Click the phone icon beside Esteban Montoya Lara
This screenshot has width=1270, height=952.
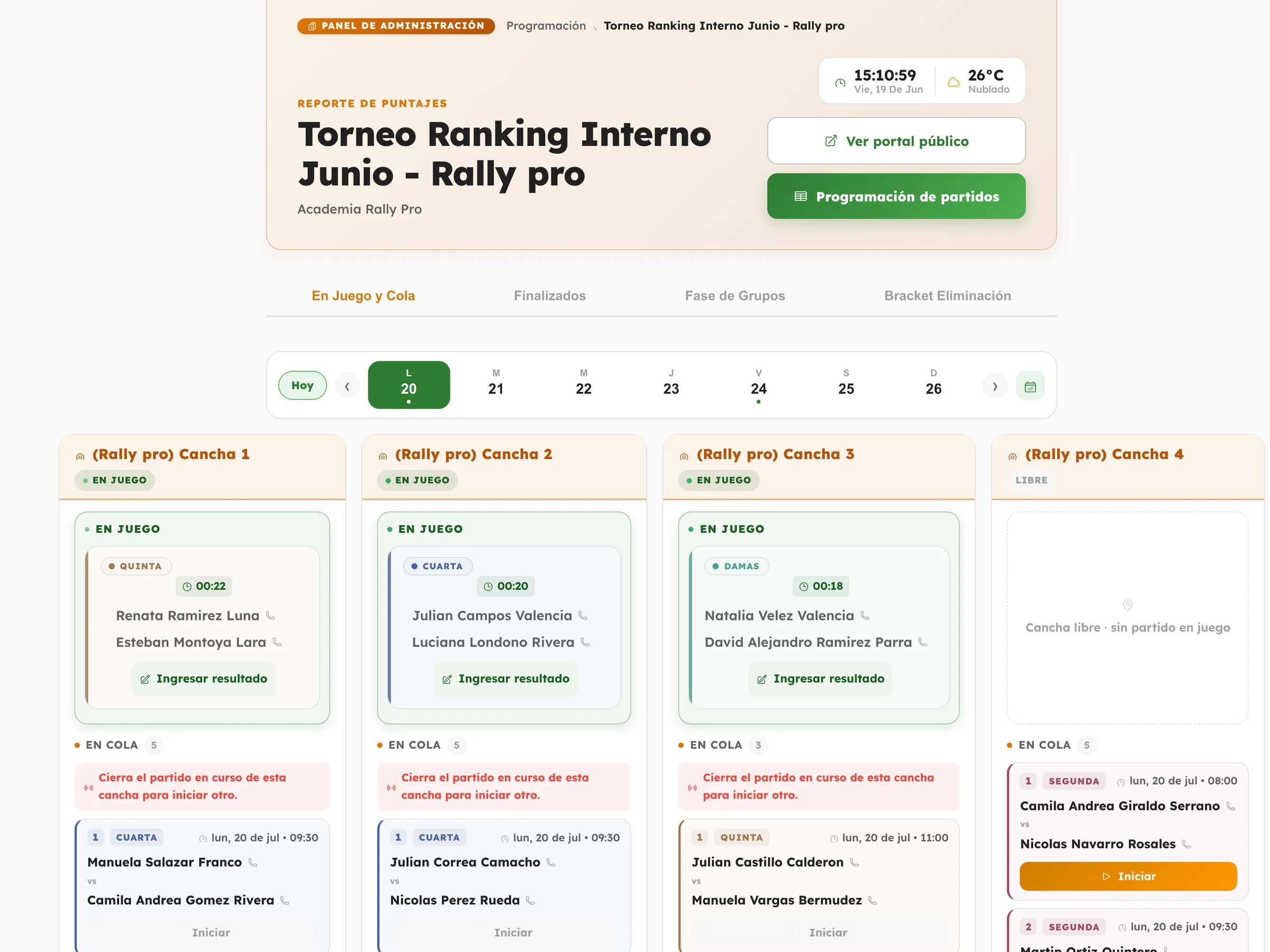click(277, 642)
